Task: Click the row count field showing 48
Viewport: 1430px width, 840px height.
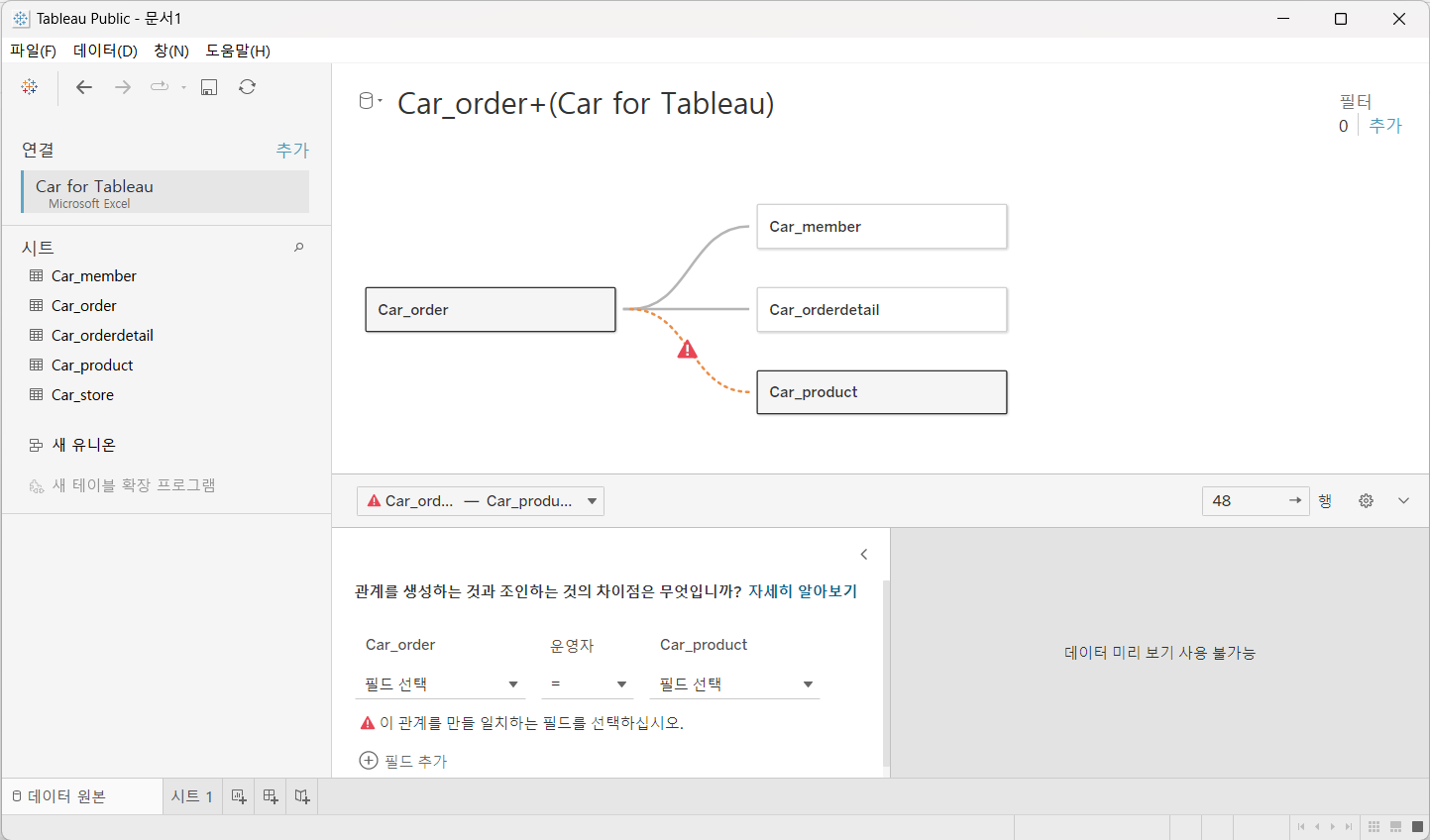Action: tap(1256, 501)
